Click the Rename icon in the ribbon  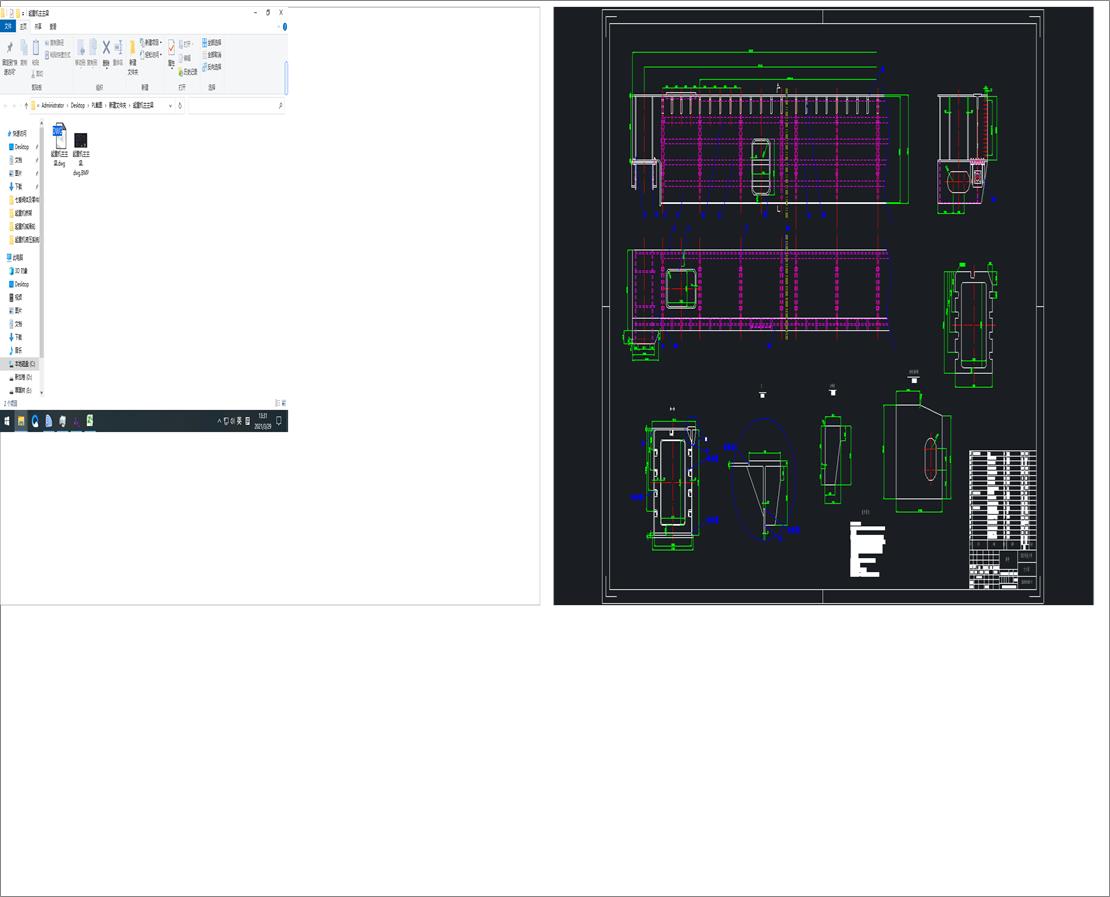click(x=118, y=47)
